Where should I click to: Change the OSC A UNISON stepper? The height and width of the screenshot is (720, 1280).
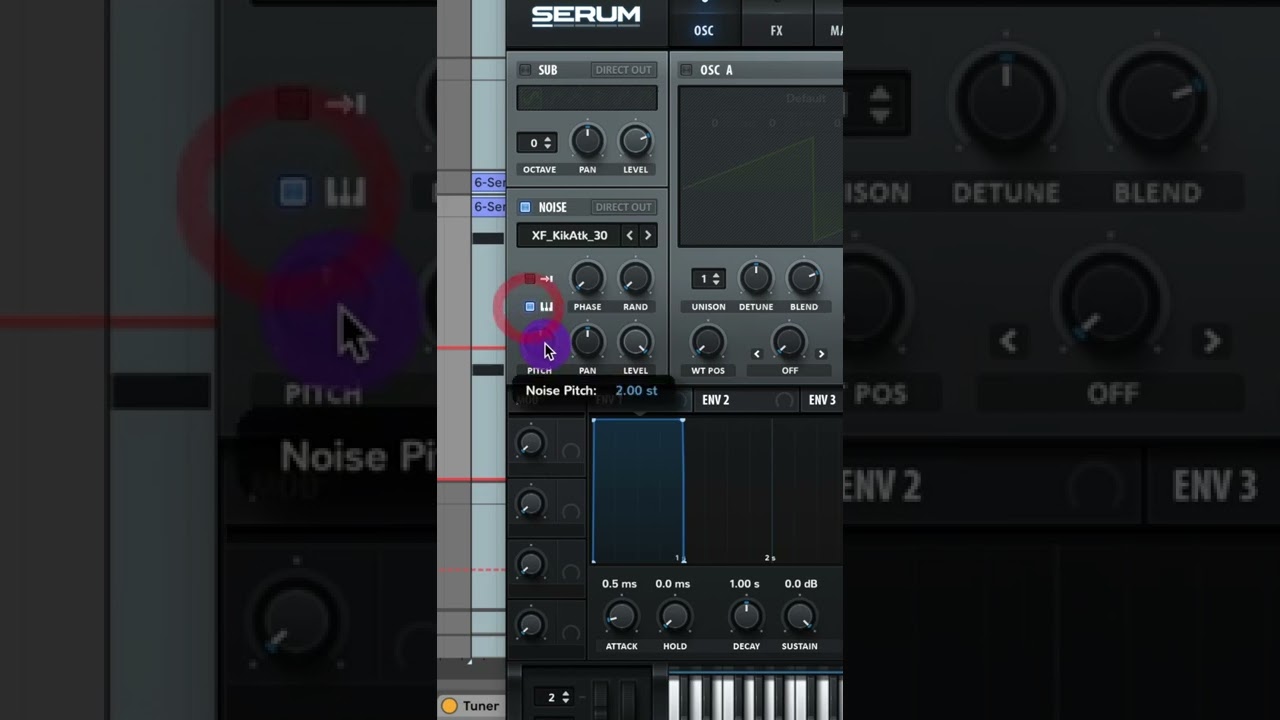tap(708, 279)
